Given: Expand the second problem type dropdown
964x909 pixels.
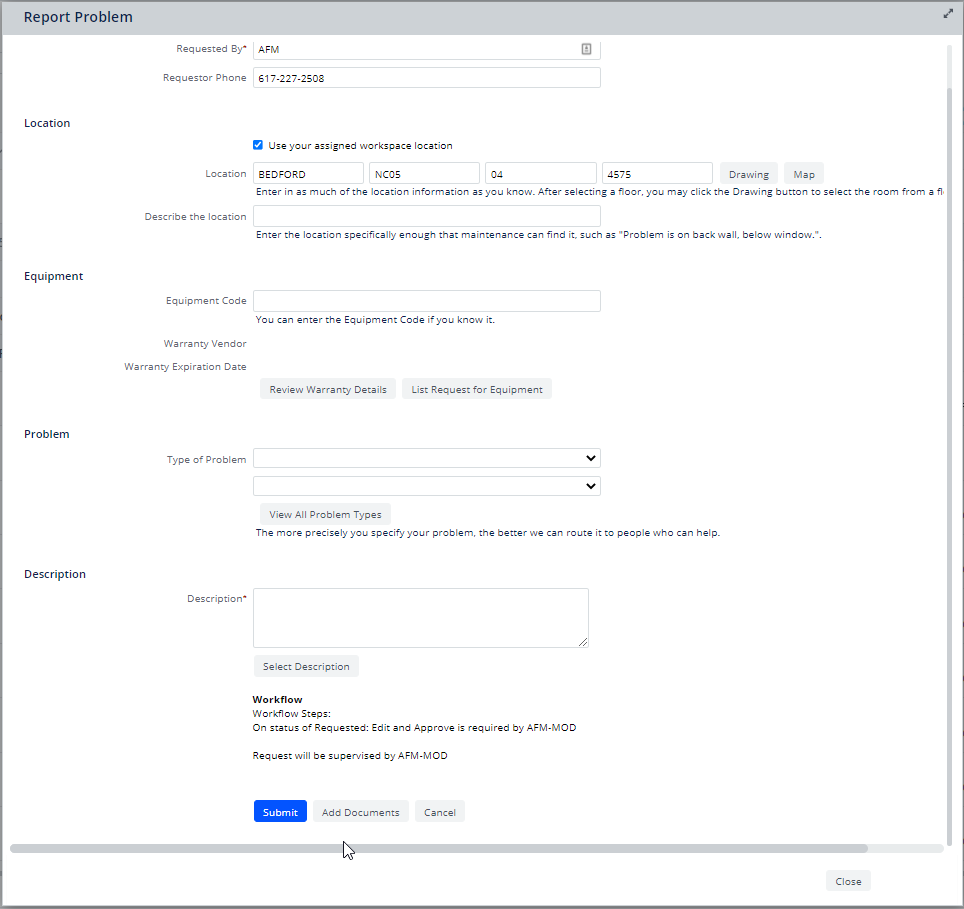Looking at the screenshot, I should (x=427, y=486).
